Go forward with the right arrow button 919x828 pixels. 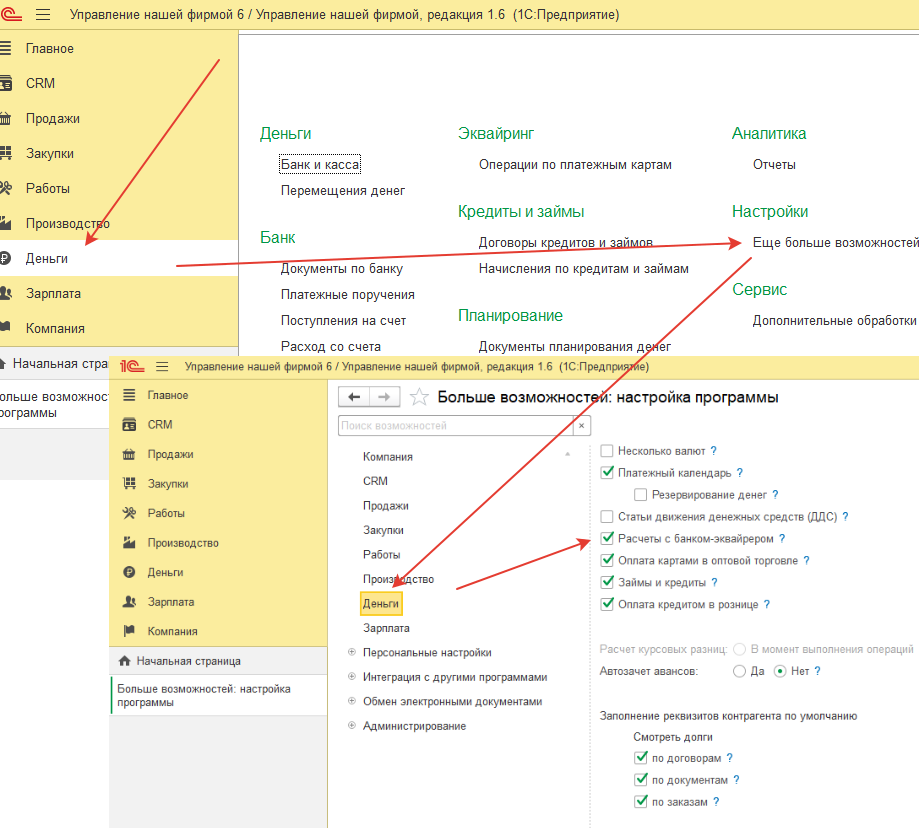tap(384, 397)
